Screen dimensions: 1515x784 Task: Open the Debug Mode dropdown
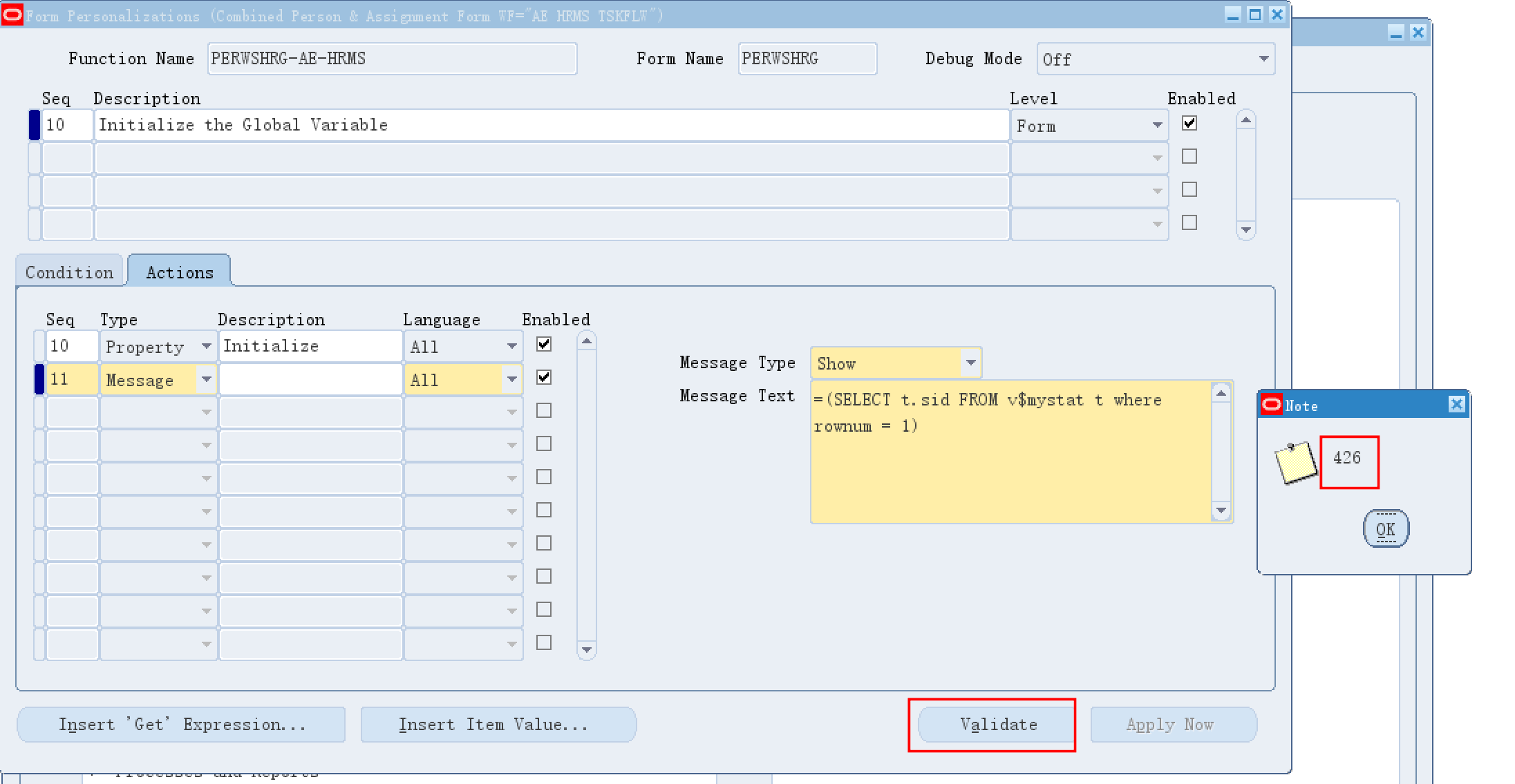click(x=1263, y=59)
